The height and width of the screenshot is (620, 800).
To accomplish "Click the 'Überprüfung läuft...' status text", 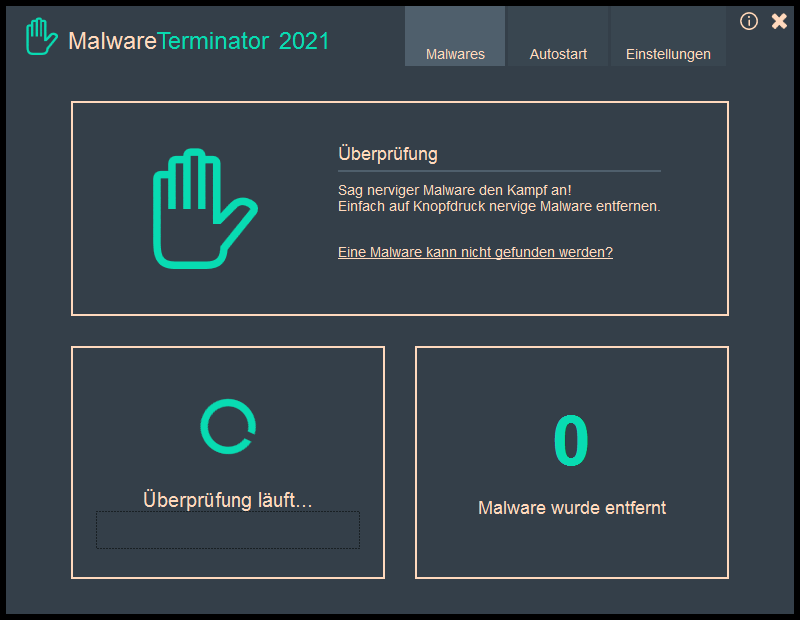I will click(x=228, y=499).
